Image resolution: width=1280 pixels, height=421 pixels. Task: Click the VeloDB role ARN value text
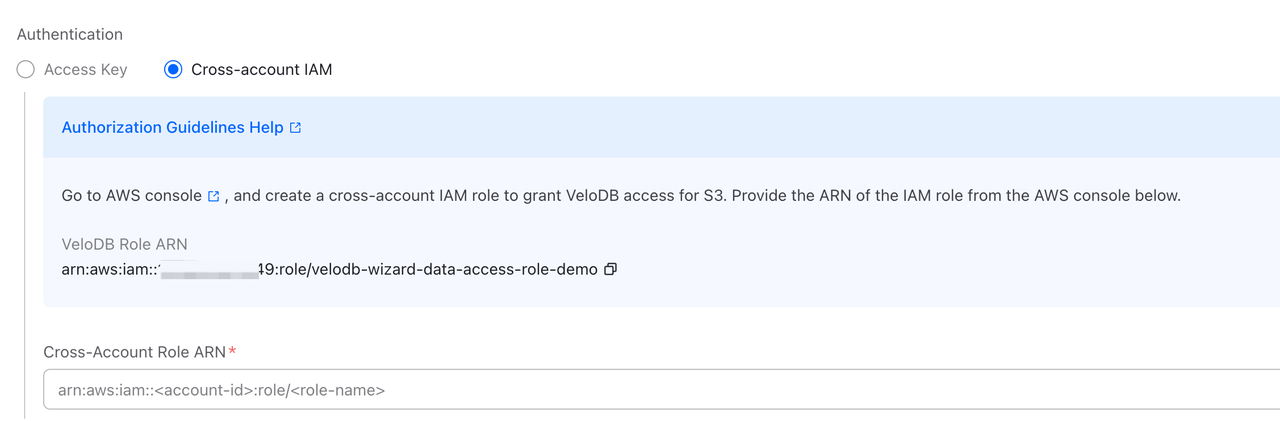click(330, 270)
